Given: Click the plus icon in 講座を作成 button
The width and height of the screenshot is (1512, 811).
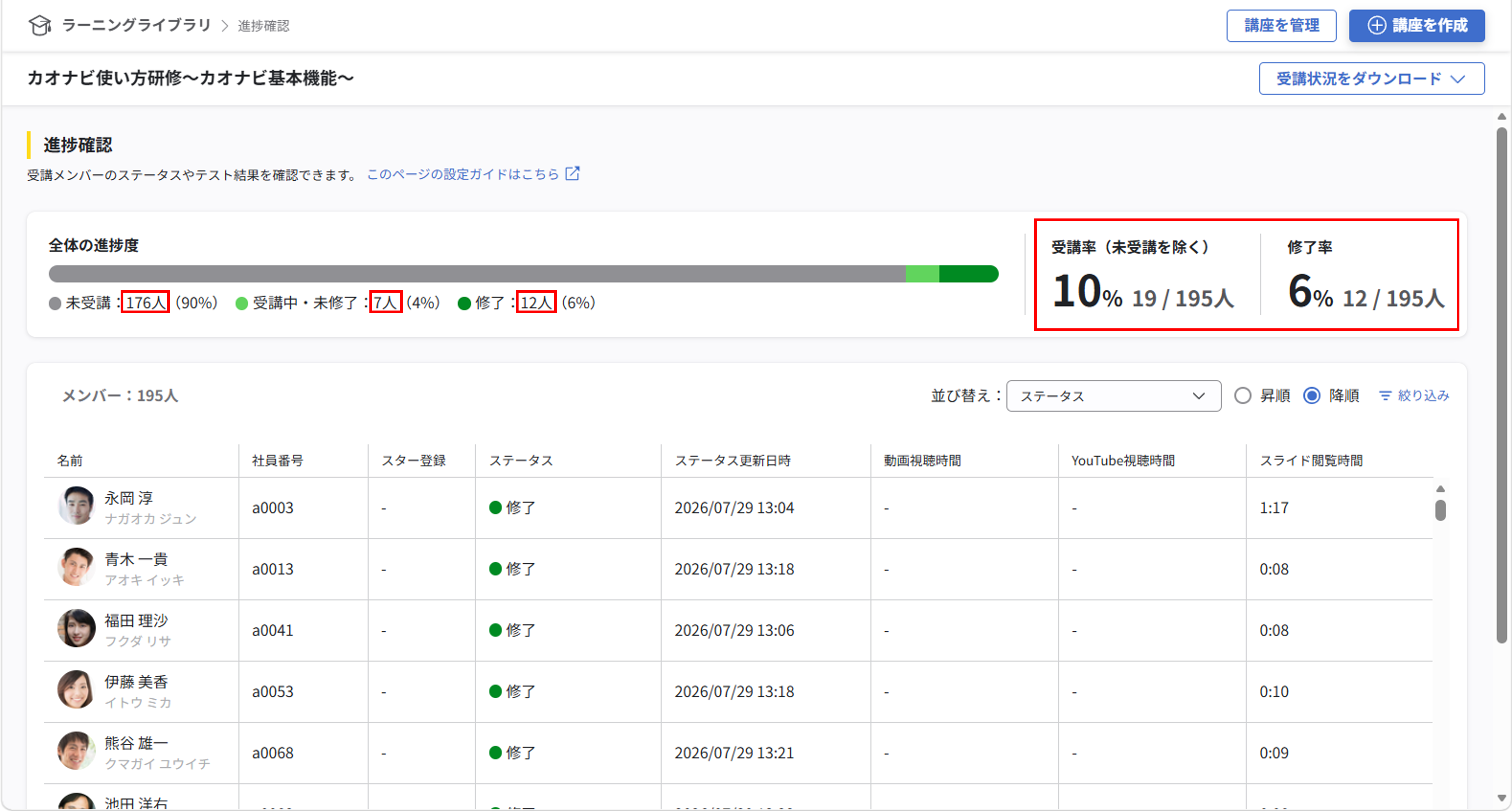Looking at the screenshot, I should point(1376,25).
